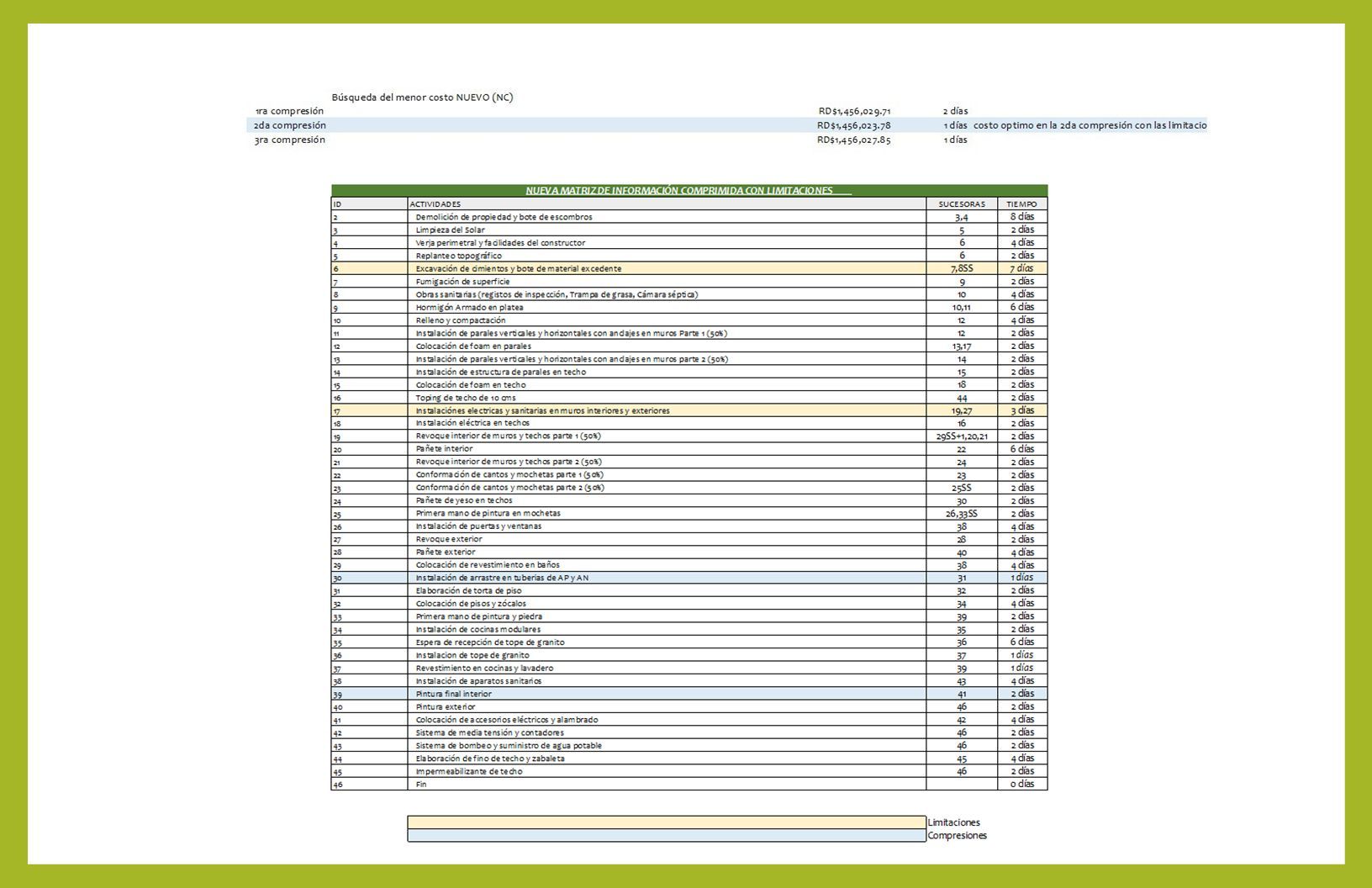Click the "29SS+1,20,21" sucesoras cell
This screenshot has height=888, width=1372.
962,436
